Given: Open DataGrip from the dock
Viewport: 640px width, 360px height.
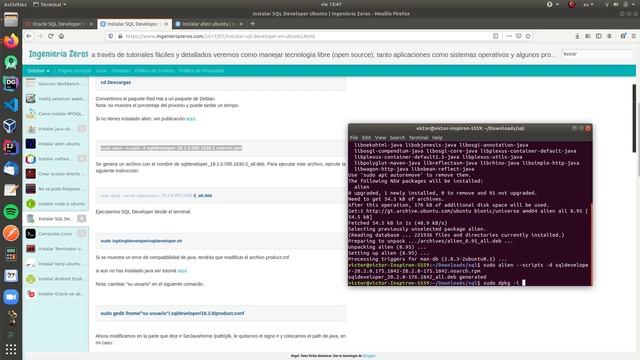Looking at the screenshot, I should click(11, 83).
